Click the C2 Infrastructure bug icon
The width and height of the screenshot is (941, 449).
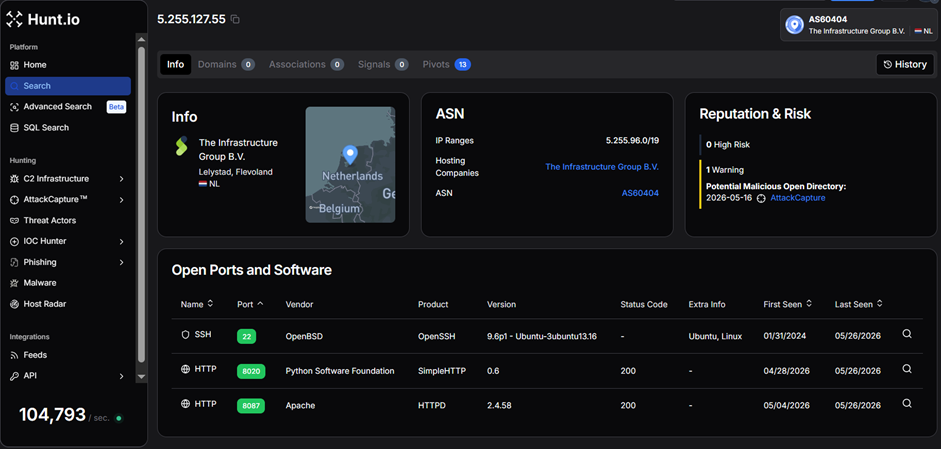pyautogui.click(x=14, y=179)
